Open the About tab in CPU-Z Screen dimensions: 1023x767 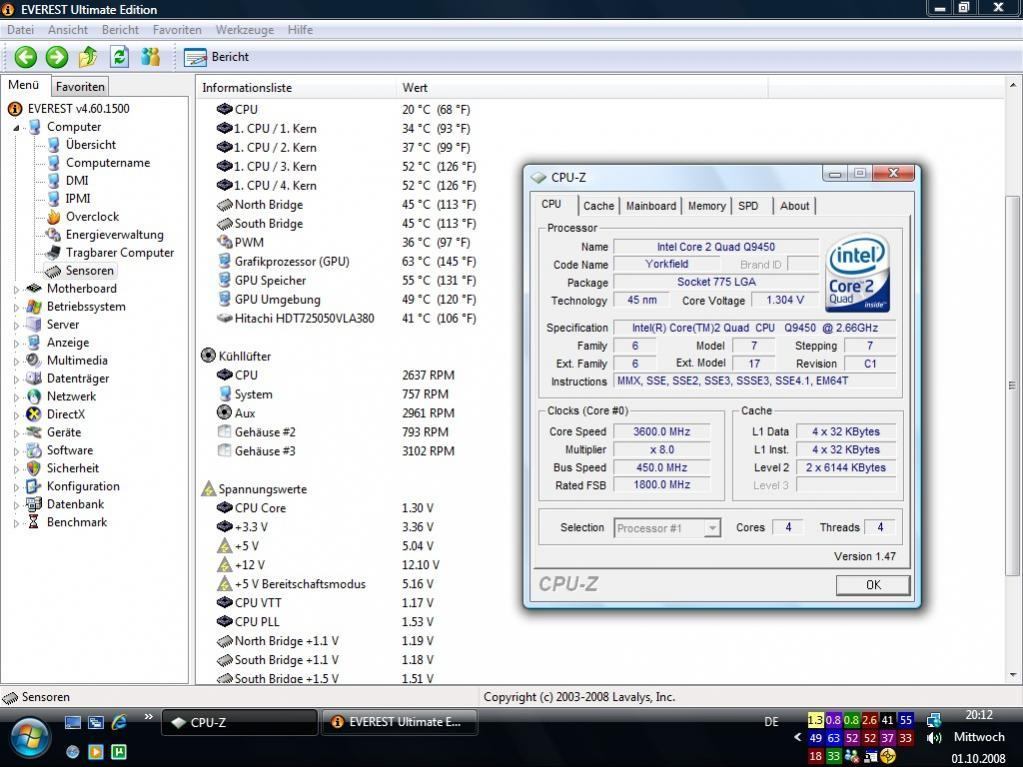click(x=795, y=206)
